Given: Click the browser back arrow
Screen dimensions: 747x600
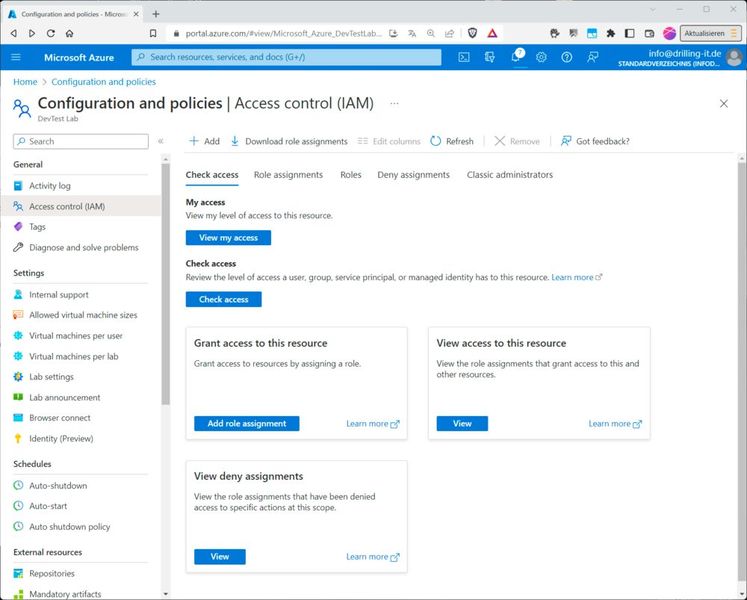Looking at the screenshot, I should tap(14, 33).
